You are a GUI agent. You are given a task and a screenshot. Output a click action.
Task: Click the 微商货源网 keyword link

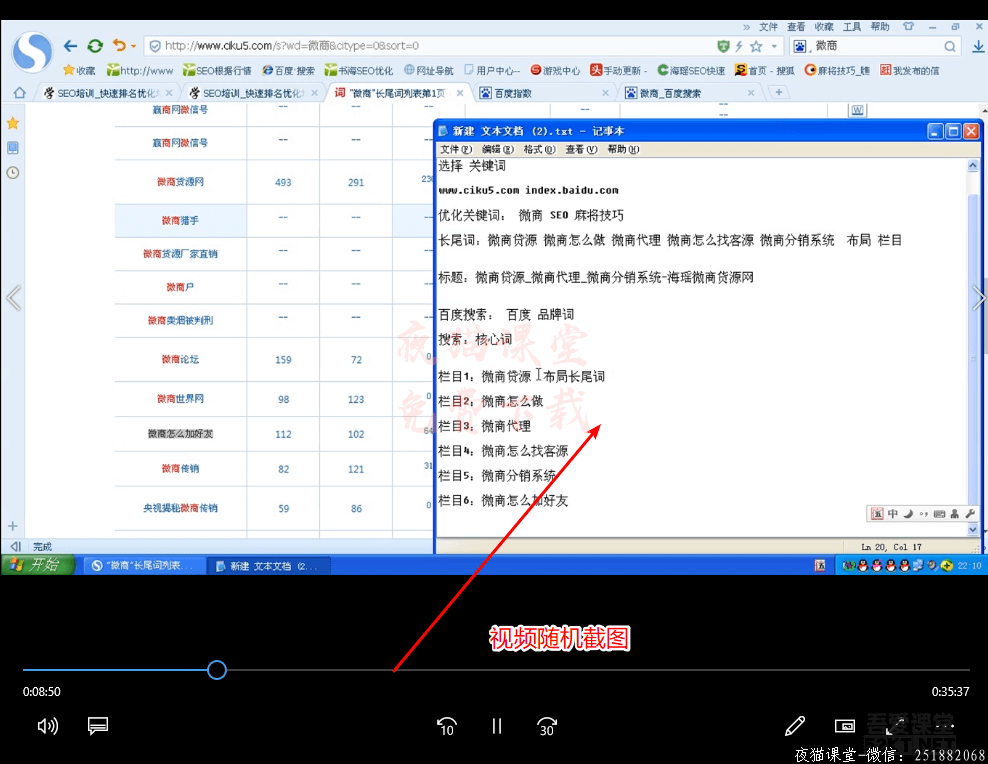(x=180, y=182)
